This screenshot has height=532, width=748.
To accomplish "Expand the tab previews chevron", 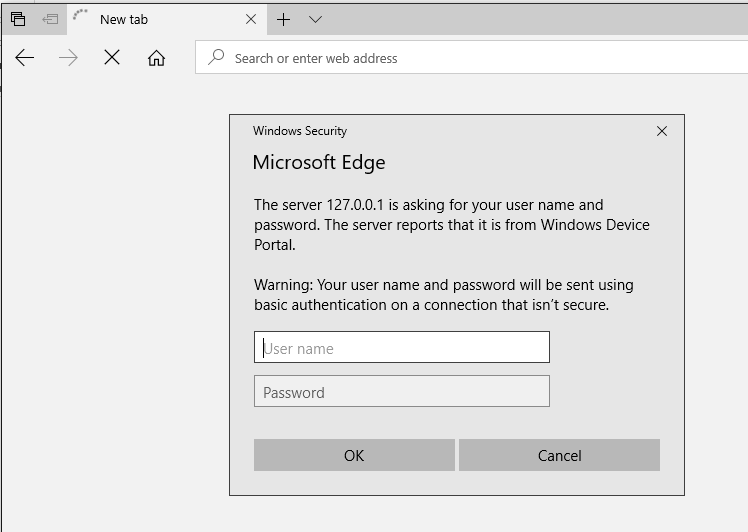I will (x=316, y=19).
